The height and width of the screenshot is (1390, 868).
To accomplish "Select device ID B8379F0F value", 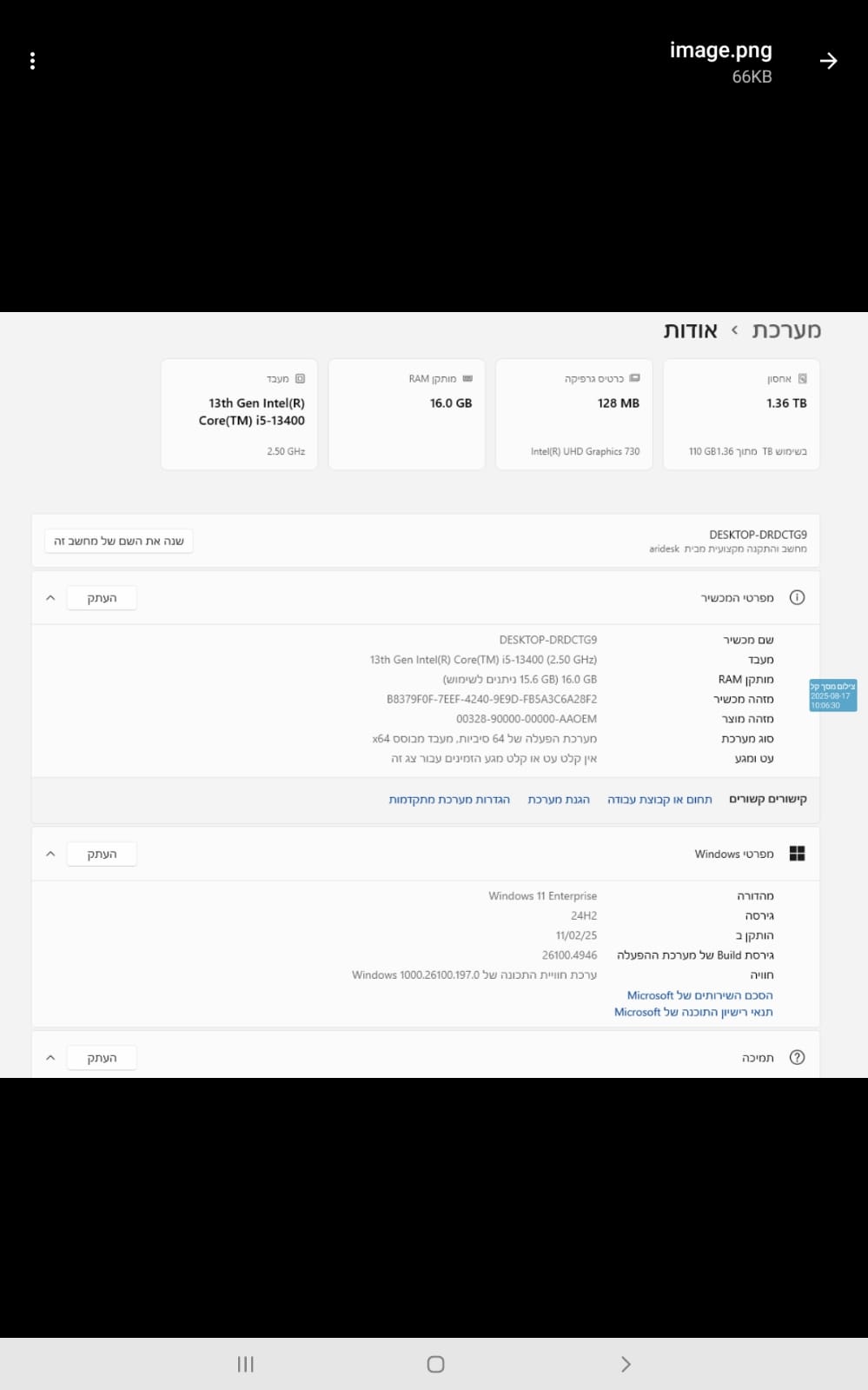I will click(x=492, y=699).
